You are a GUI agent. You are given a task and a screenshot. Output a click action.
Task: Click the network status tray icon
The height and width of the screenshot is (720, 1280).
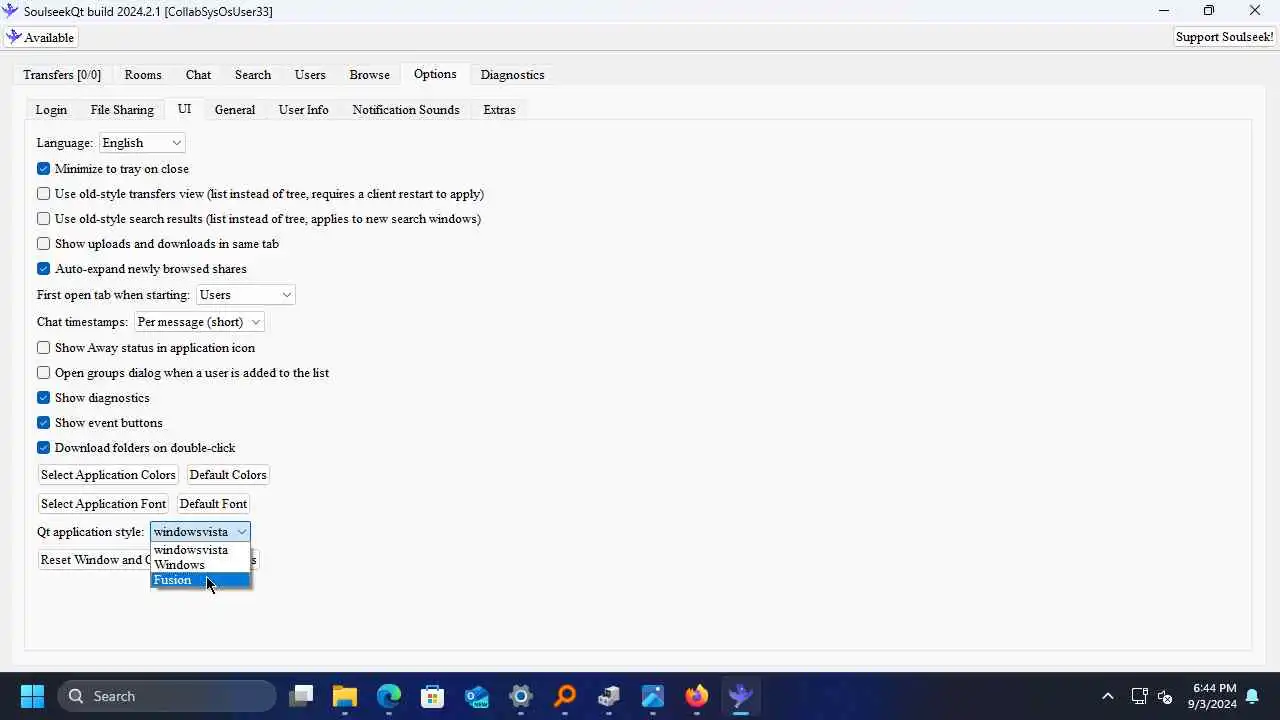click(1139, 696)
